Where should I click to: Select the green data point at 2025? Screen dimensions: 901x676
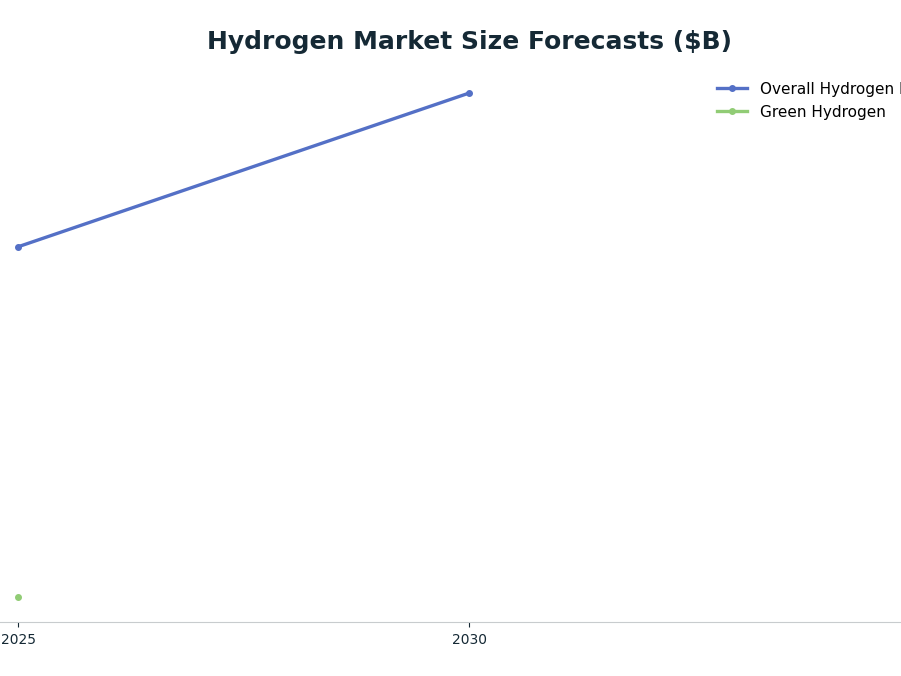click(x=18, y=597)
